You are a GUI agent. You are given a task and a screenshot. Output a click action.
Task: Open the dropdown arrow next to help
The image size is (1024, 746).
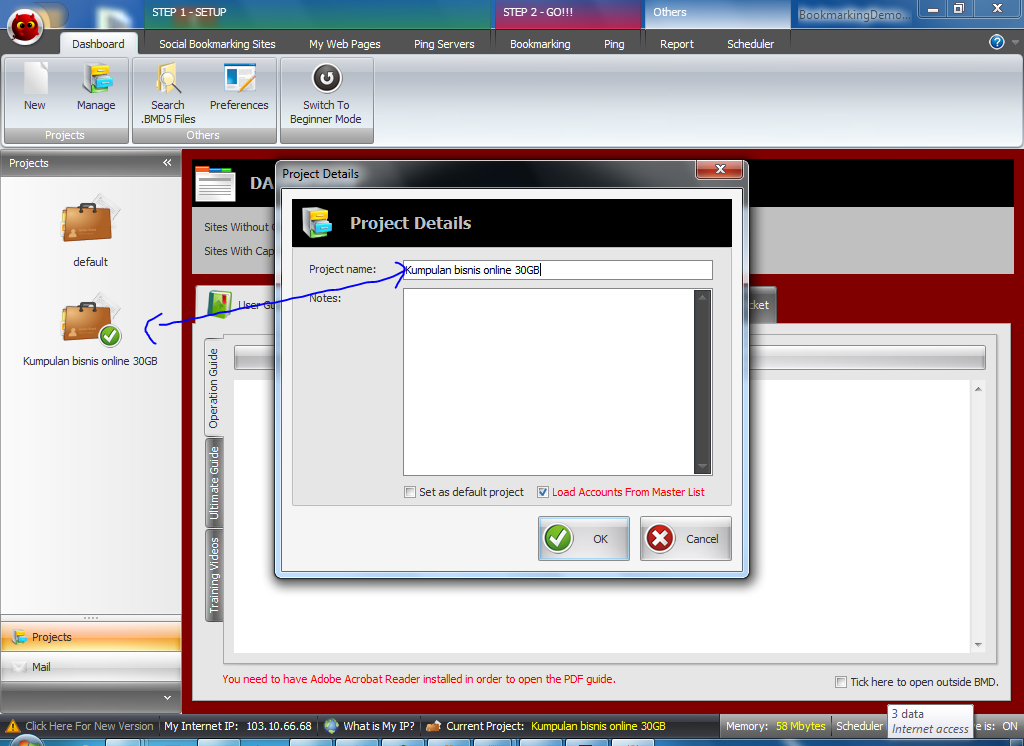[x=1016, y=42]
